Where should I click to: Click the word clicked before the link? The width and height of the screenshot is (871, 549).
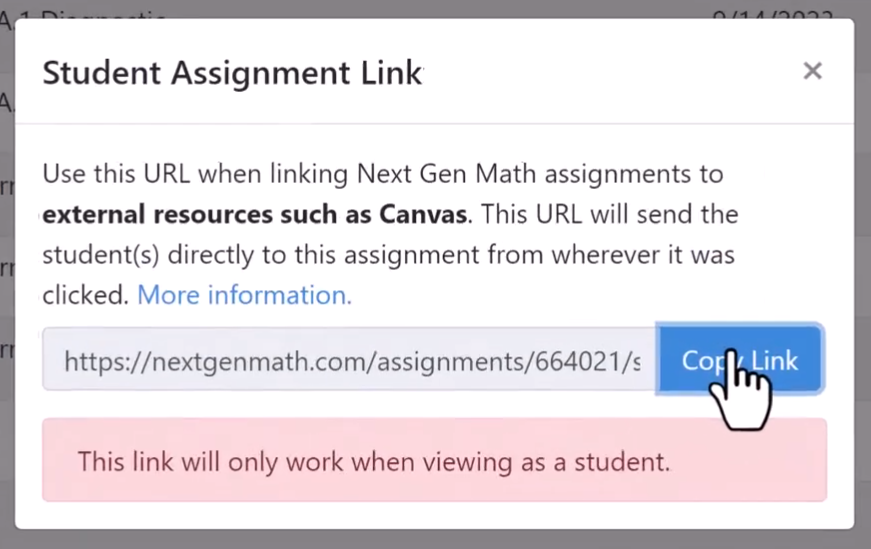(x=86, y=295)
